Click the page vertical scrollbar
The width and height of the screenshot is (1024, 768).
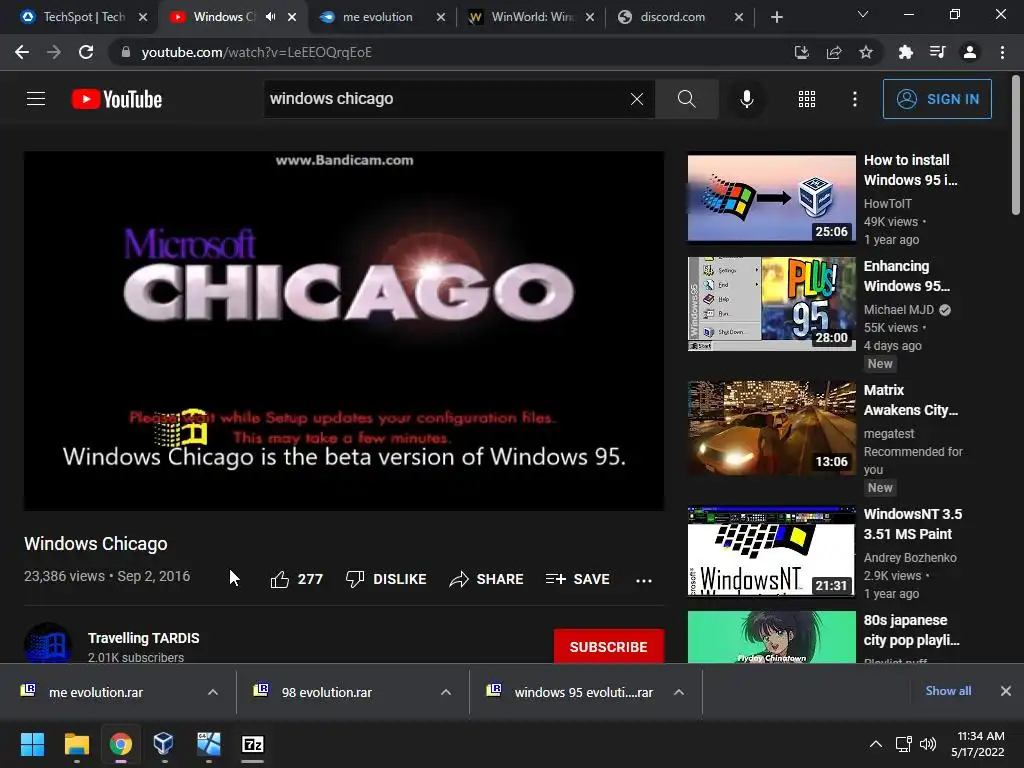pyautogui.click(x=1016, y=146)
